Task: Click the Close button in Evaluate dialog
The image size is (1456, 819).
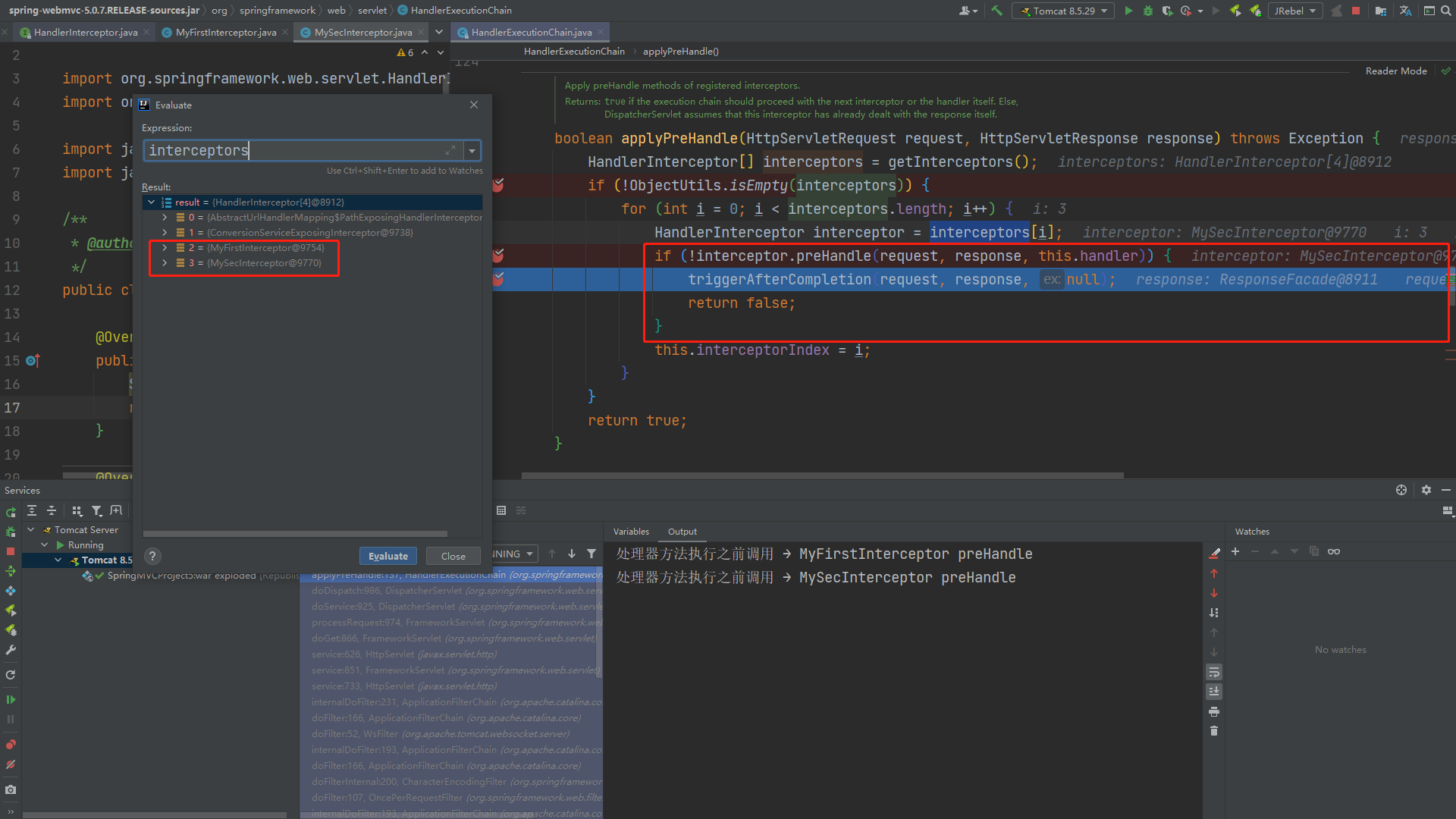Action: tap(453, 556)
